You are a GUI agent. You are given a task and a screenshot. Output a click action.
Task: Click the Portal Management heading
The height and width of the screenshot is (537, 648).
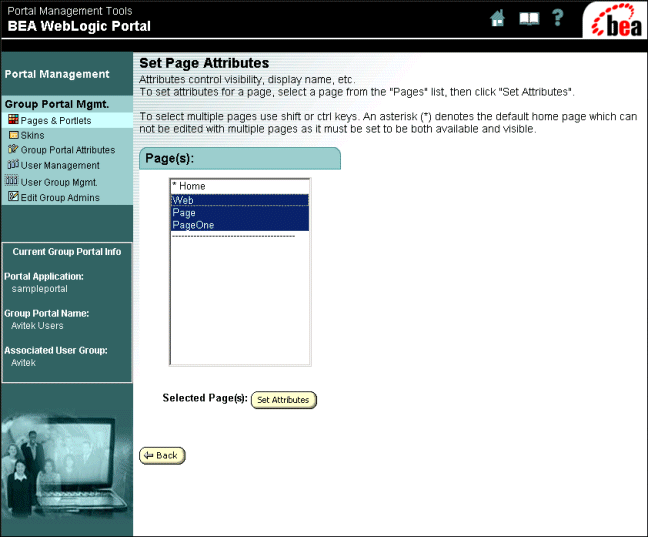57,74
